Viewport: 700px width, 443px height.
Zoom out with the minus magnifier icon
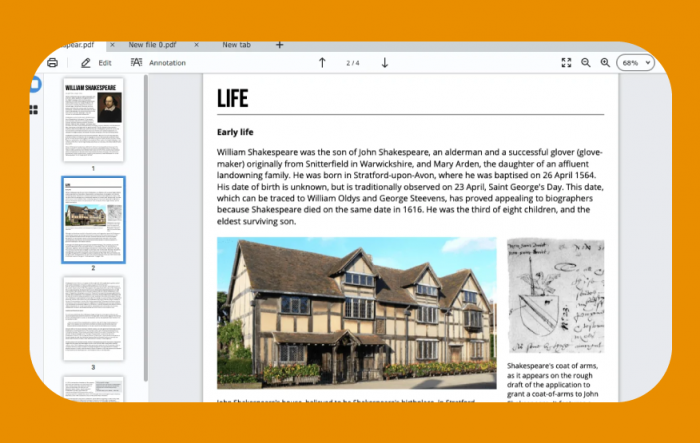586,63
